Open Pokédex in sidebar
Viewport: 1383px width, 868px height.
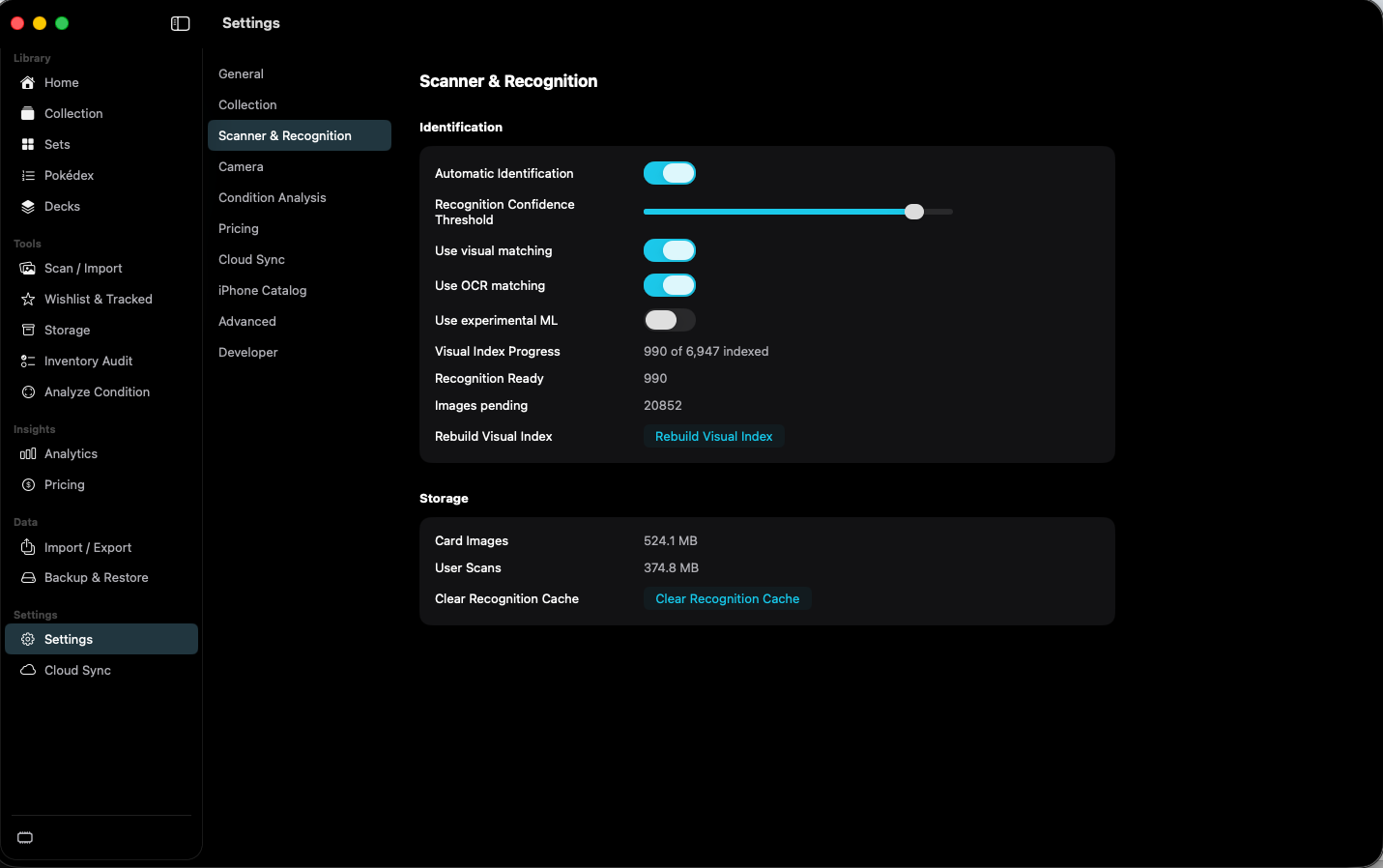click(x=101, y=175)
